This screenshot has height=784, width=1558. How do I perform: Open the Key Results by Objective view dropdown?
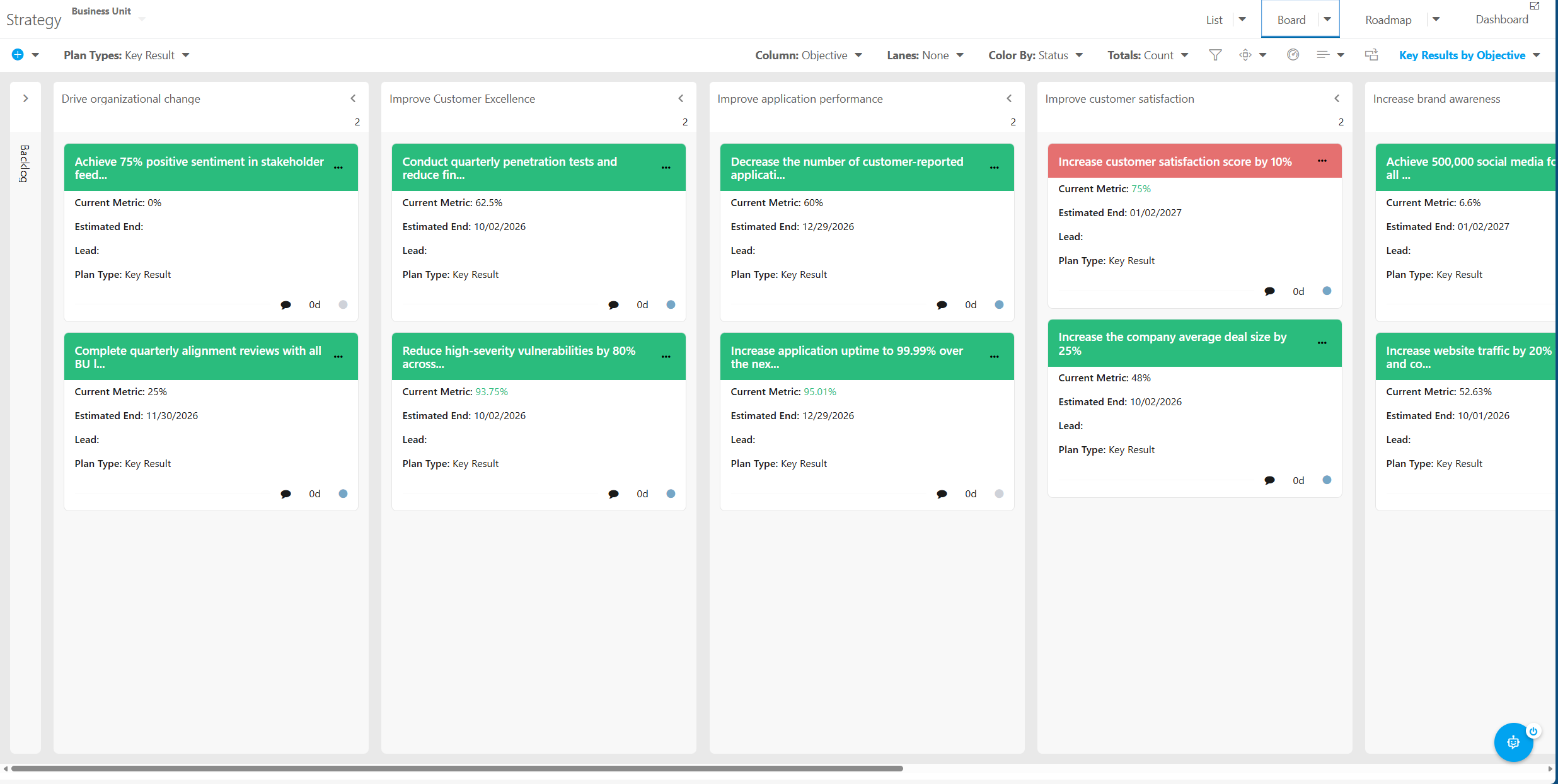(x=1470, y=55)
